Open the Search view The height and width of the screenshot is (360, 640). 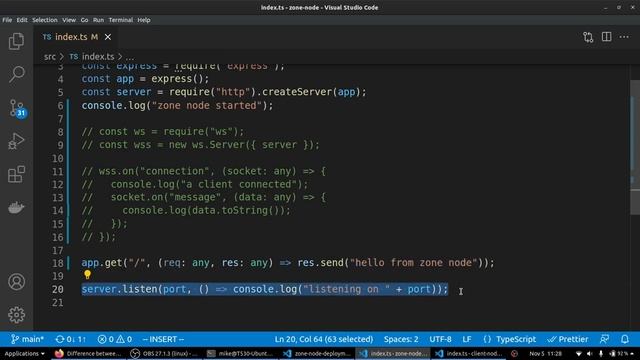(16, 75)
